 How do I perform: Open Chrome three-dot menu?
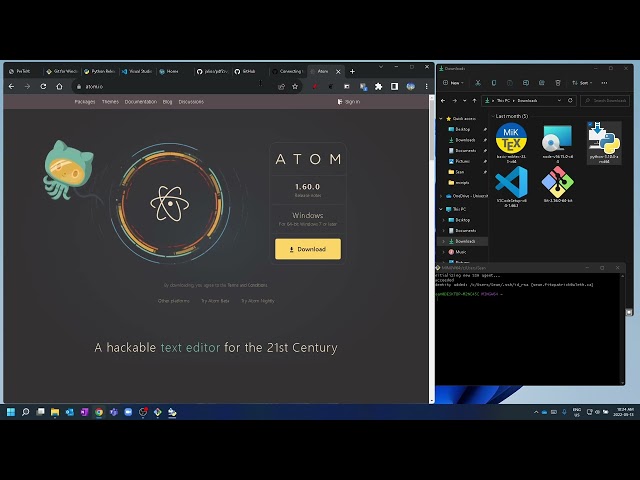click(427, 87)
